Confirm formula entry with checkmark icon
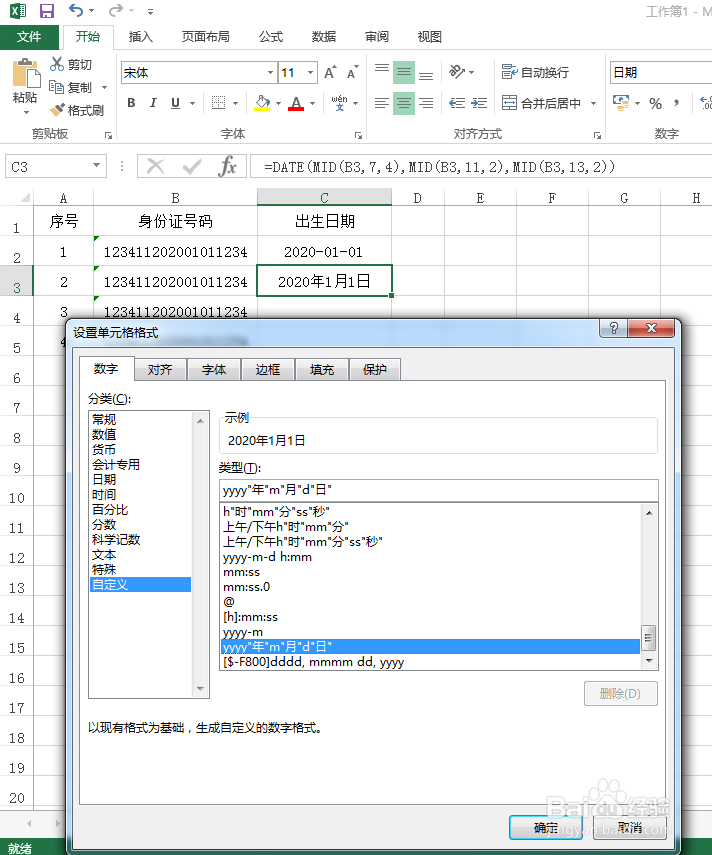This screenshot has height=855, width=712. (192, 166)
